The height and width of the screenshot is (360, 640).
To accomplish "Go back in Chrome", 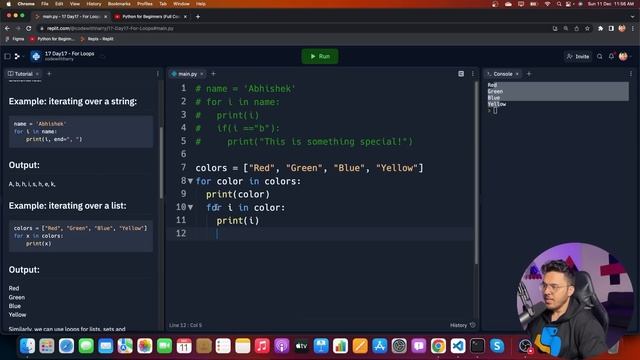I will coord(7,28).
